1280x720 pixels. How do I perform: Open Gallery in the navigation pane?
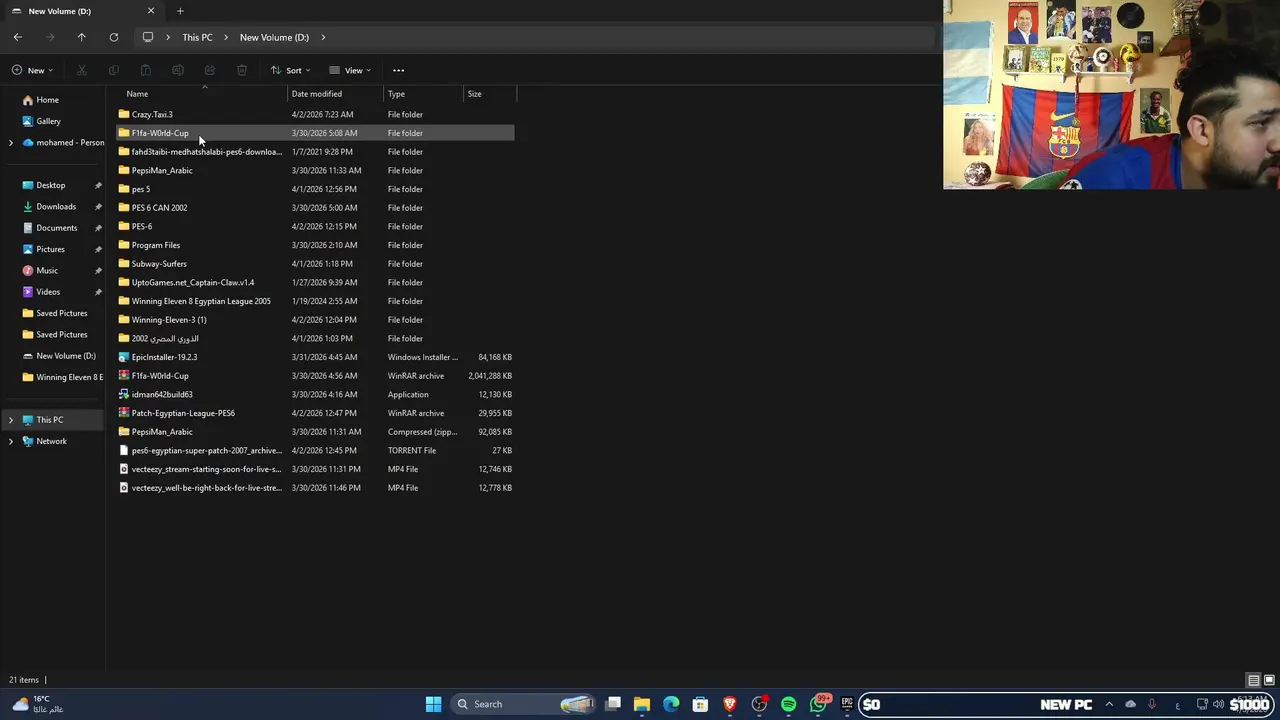(x=48, y=121)
